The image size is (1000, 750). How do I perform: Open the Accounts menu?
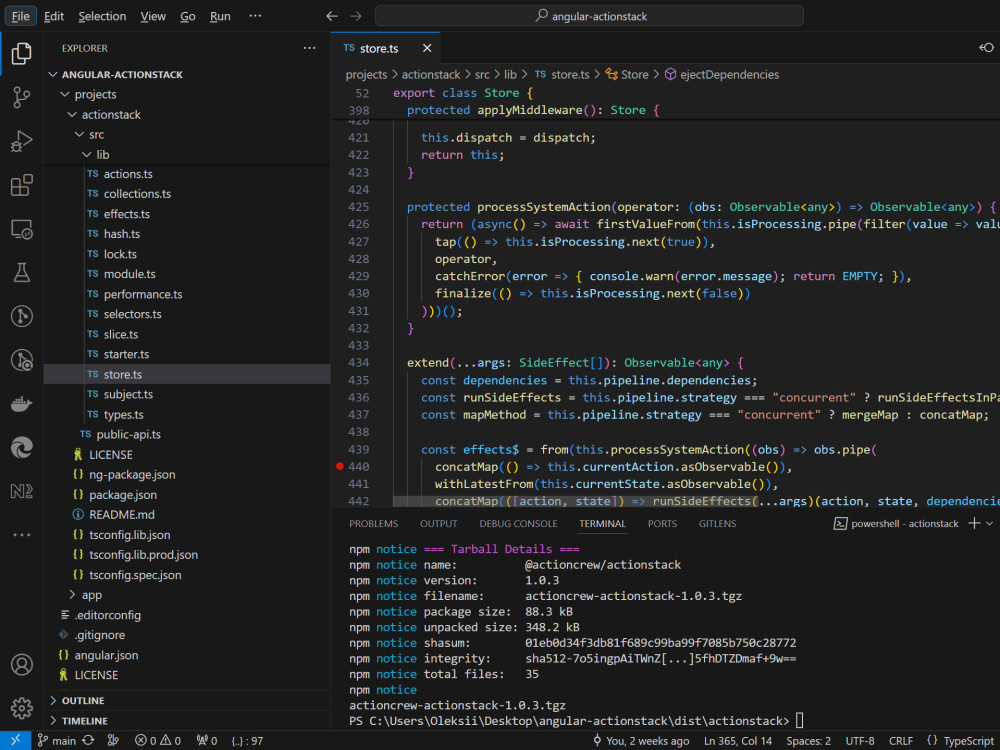tap(22, 665)
